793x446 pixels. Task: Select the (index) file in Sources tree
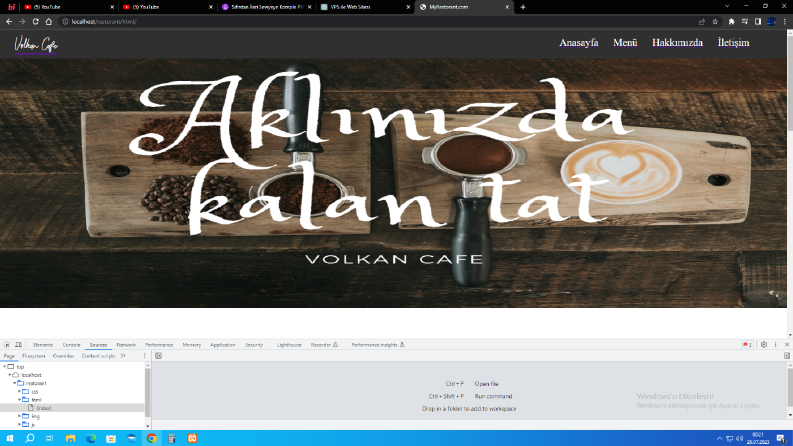coord(43,408)
